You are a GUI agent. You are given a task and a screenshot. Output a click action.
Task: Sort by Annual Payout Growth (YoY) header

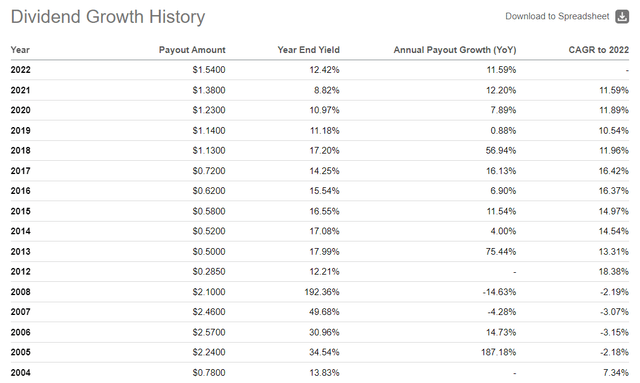(x=455, y=50)
